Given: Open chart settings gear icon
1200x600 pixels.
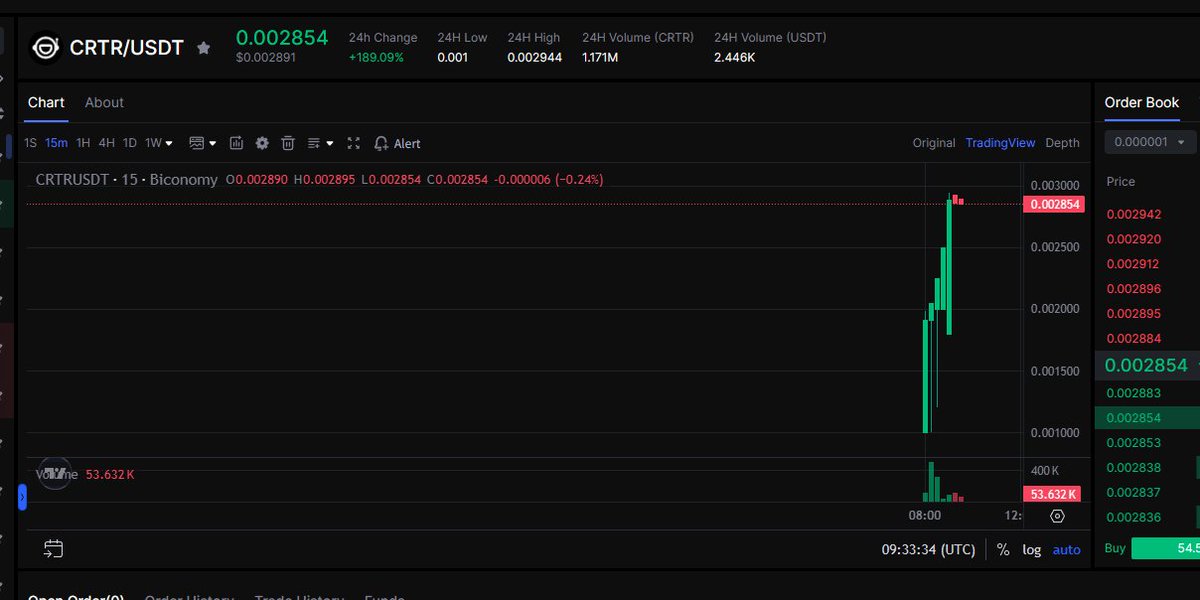Looking at the screenshot, I should click(262, 143).
